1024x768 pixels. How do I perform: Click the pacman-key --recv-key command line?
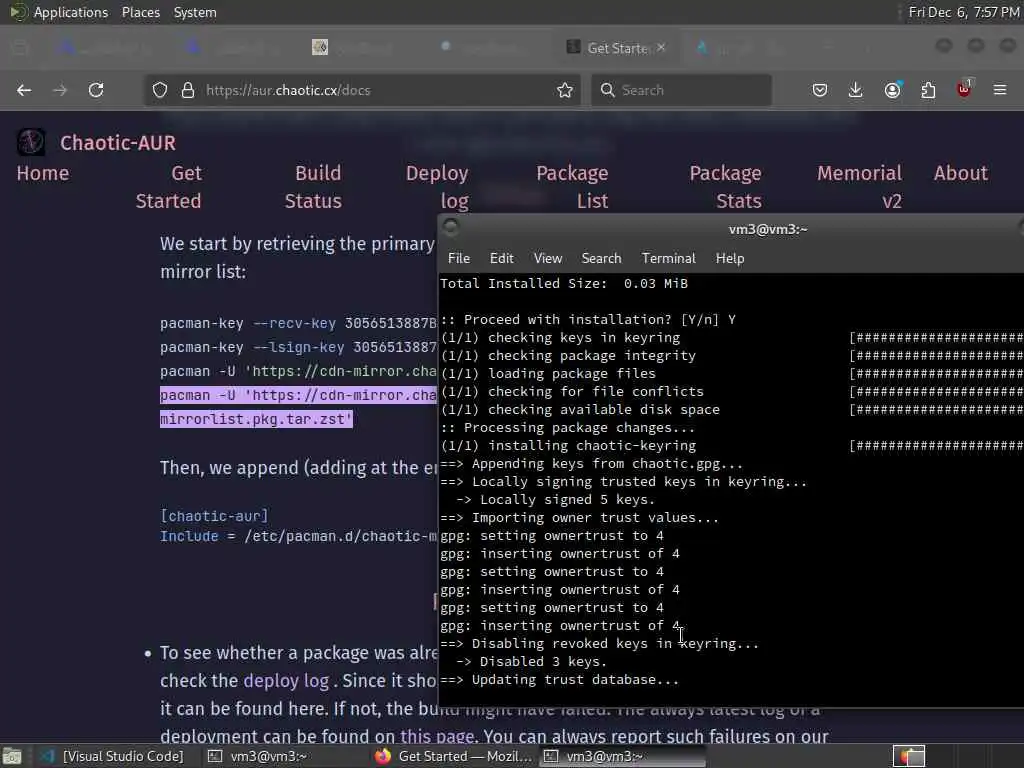pyautogui.click(x=298, y=323)
